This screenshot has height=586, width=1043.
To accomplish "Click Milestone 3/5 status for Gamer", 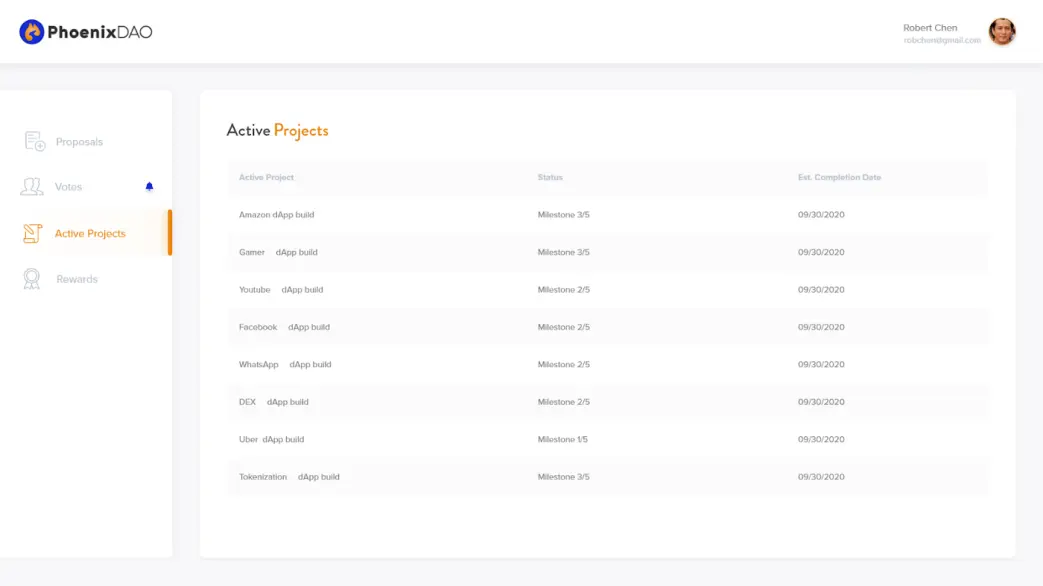I will pyautogui.click(x=563, y=252).
